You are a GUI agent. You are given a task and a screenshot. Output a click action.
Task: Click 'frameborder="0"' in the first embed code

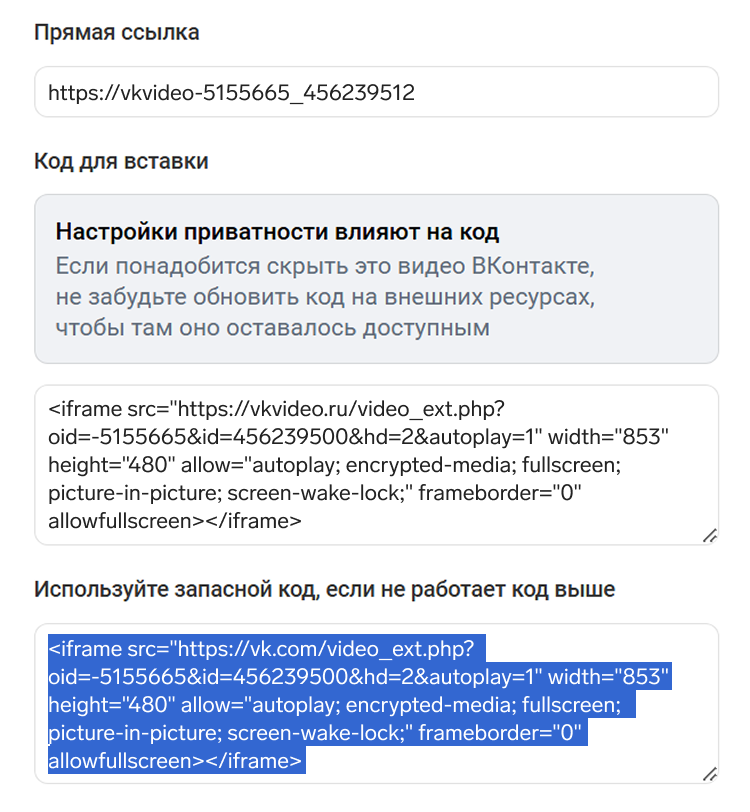(500, 492)
